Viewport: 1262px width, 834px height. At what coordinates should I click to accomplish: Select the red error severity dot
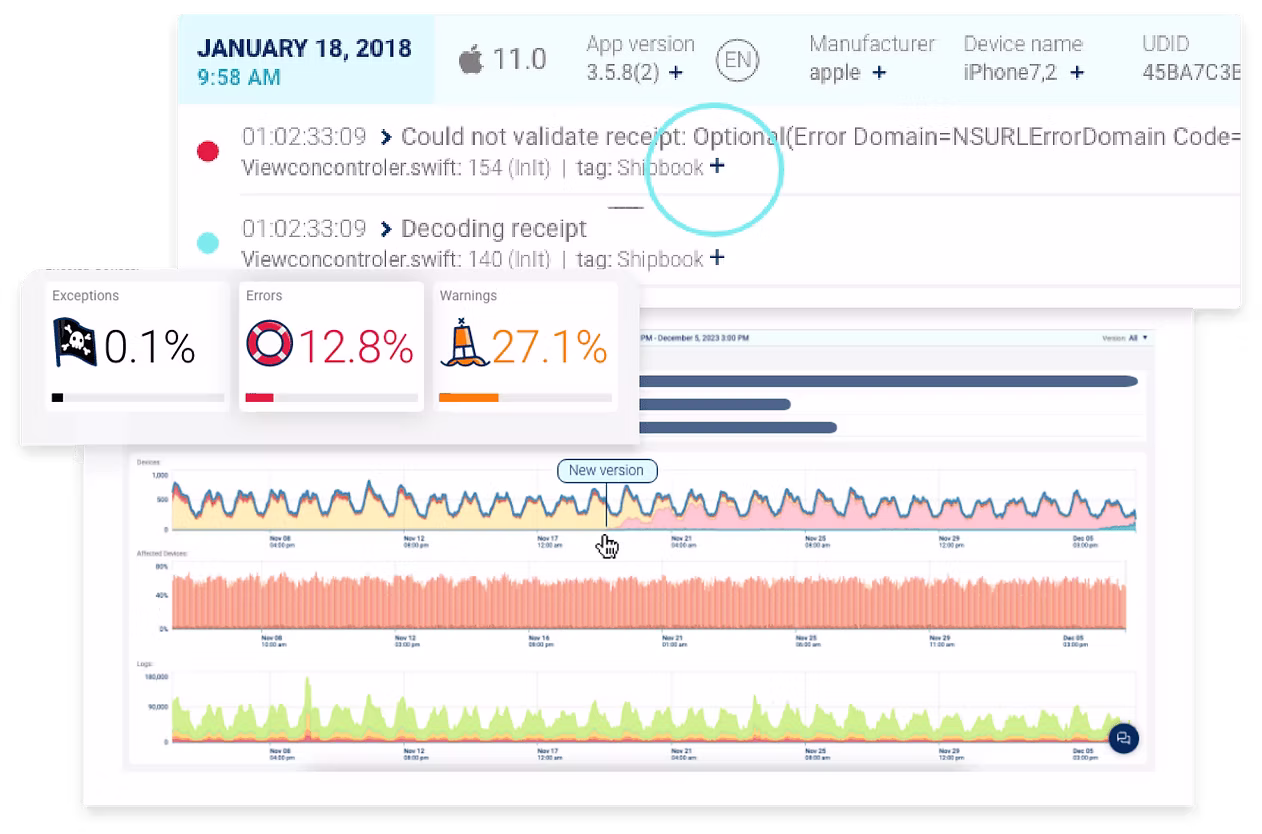(x=208, y=150)
